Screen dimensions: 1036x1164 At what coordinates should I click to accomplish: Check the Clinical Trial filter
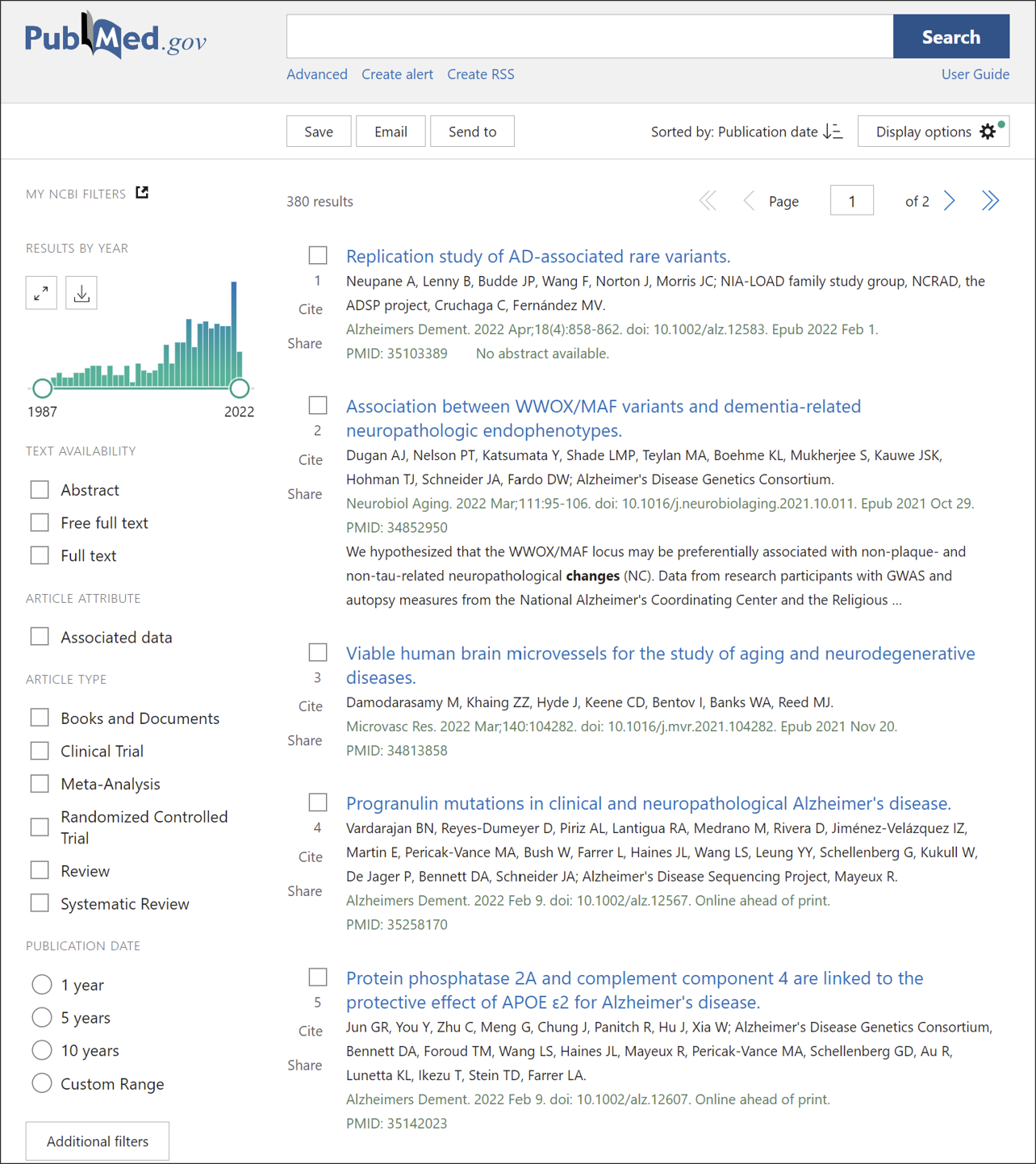(x=40, y=751)
